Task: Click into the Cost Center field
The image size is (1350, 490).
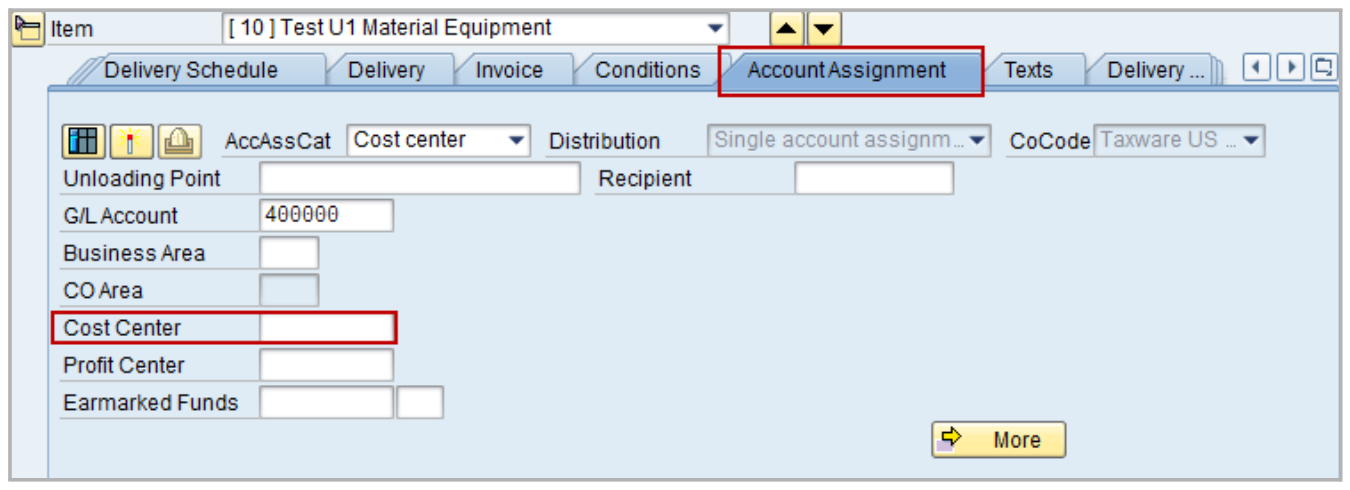Action: point(327,328)
